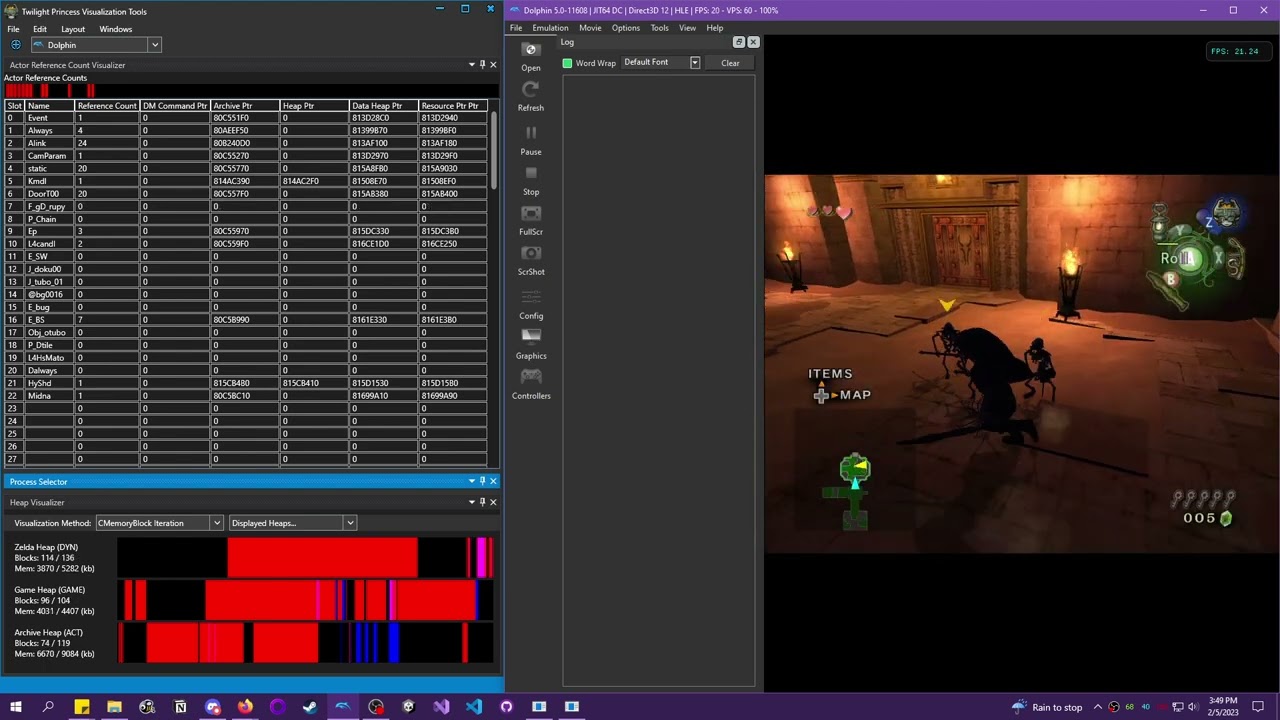Stop emulation with Dolphin Stop icon
1280x720 pixels.
click(x=531, y=173)
